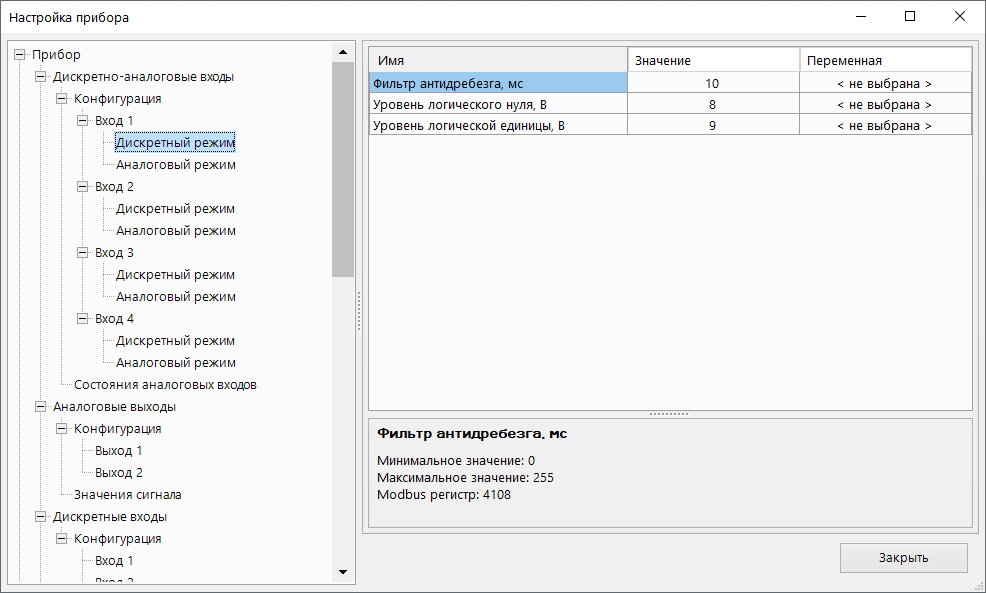Open Состояния аналоговых входов item

point(165,385)
